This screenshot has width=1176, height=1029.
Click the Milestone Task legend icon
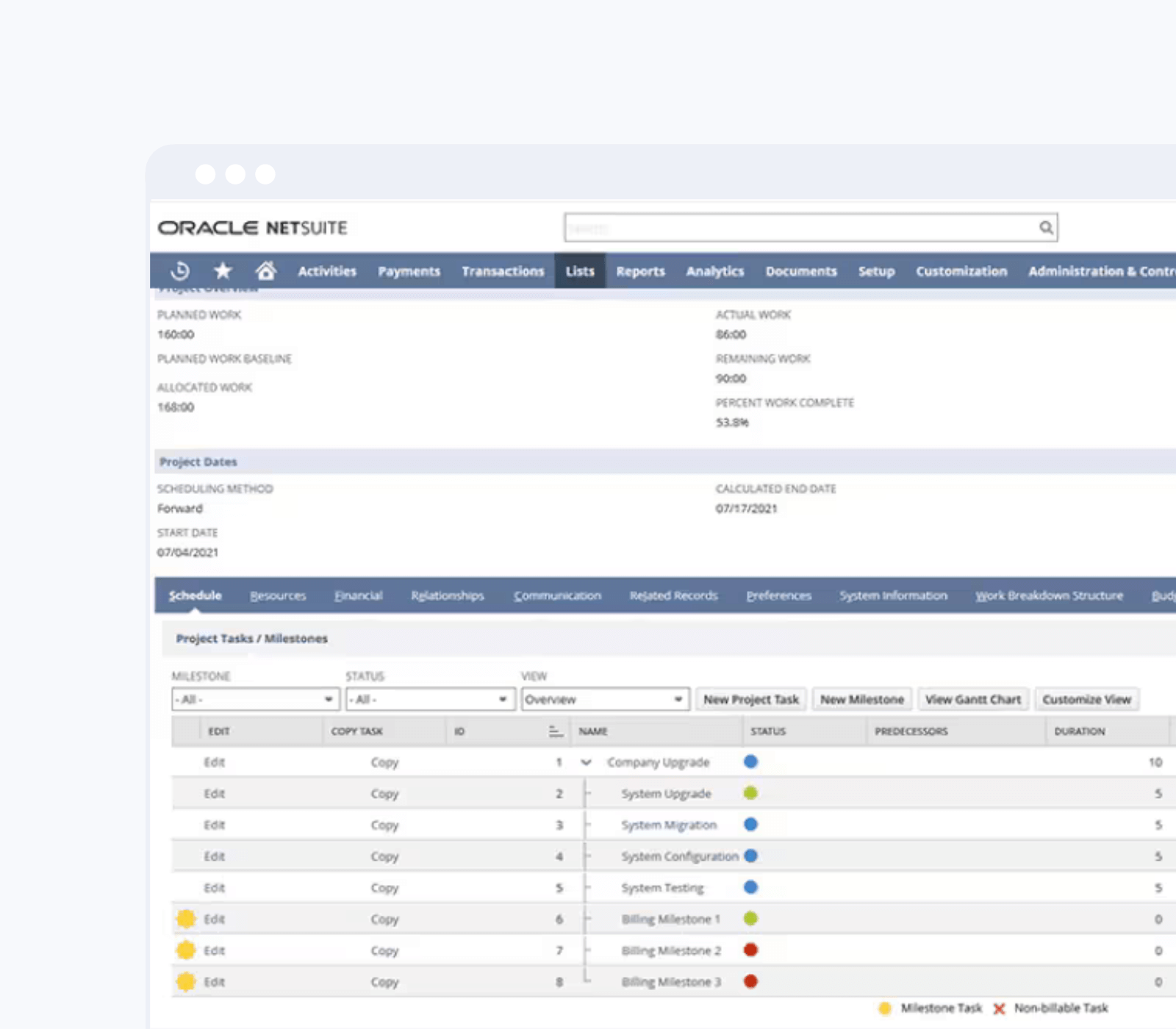tap(885, 1008)
